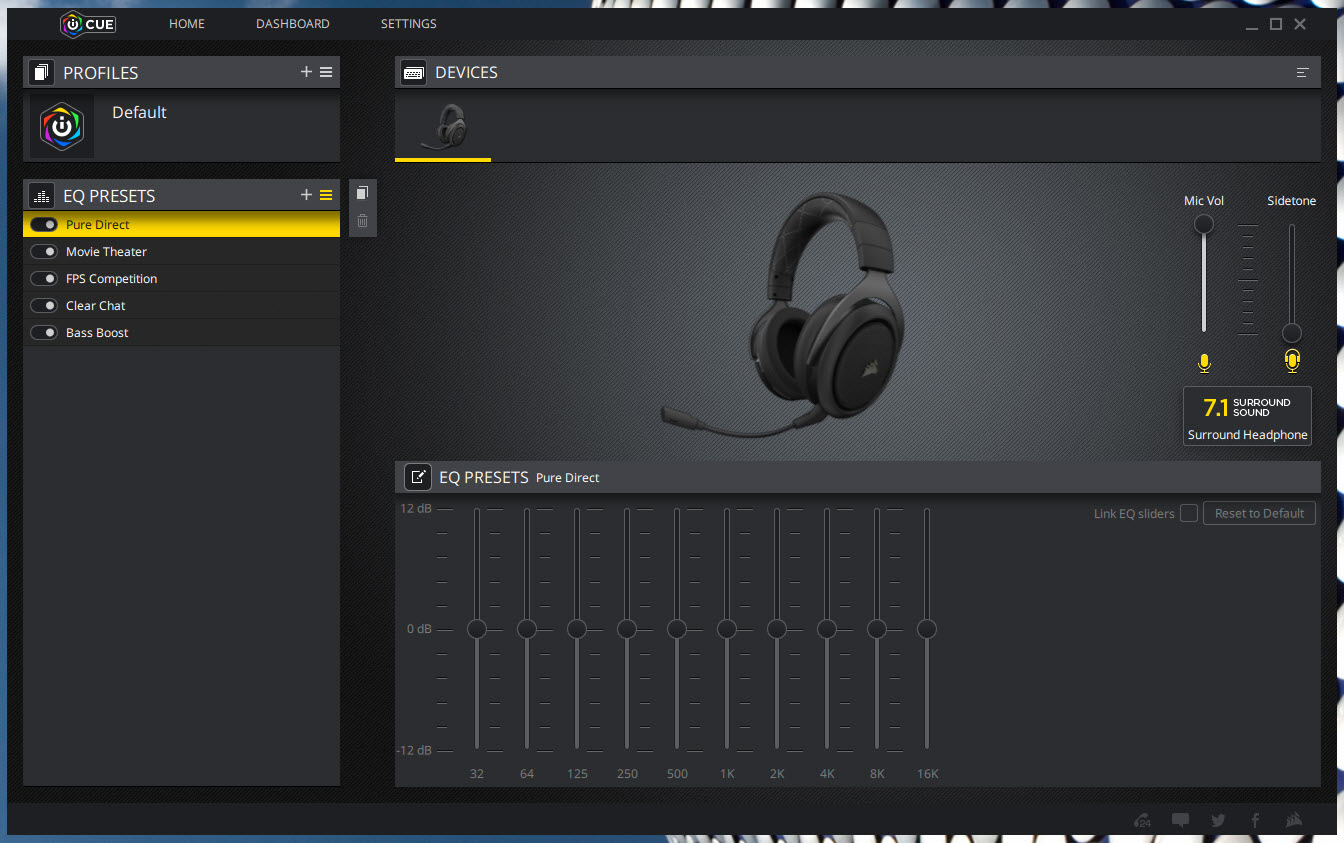Click the 32 Hz EQ slider knob
1344x843 pixels.
(x=477, y=629)
